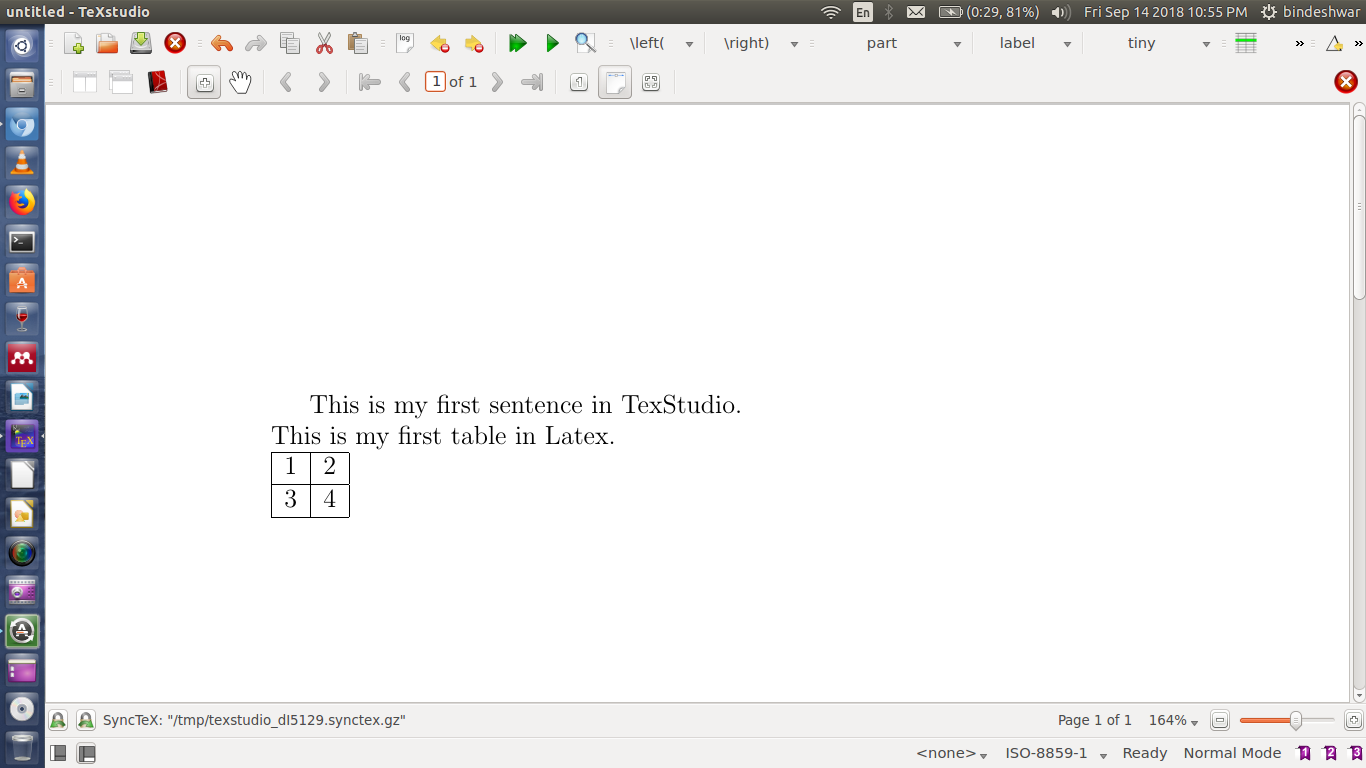Viewport: 1366px width, 768px height.
Task: Toggle fit-to-width view in PDF viewer
Action: click(615, 82)
